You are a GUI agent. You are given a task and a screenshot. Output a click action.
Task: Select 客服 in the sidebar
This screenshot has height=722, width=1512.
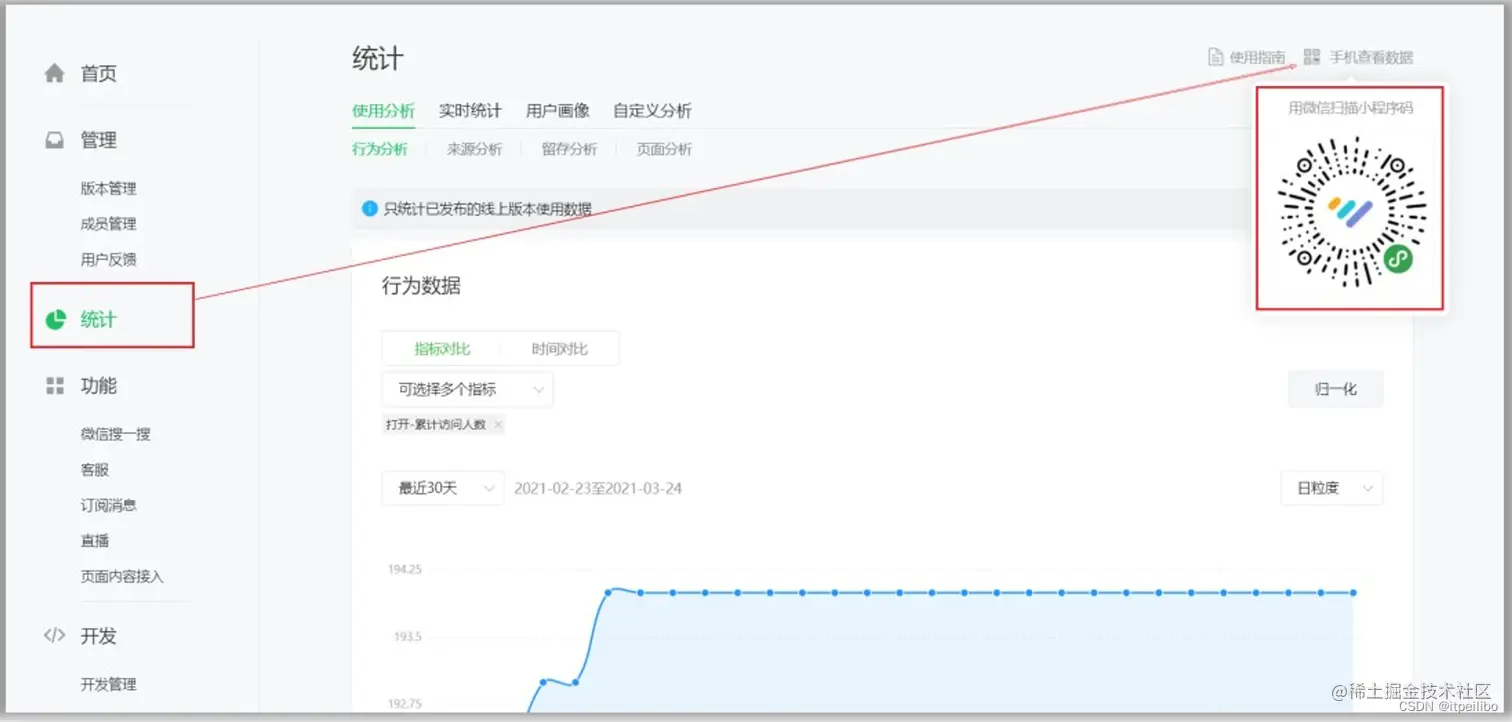(x=95, y=469)
